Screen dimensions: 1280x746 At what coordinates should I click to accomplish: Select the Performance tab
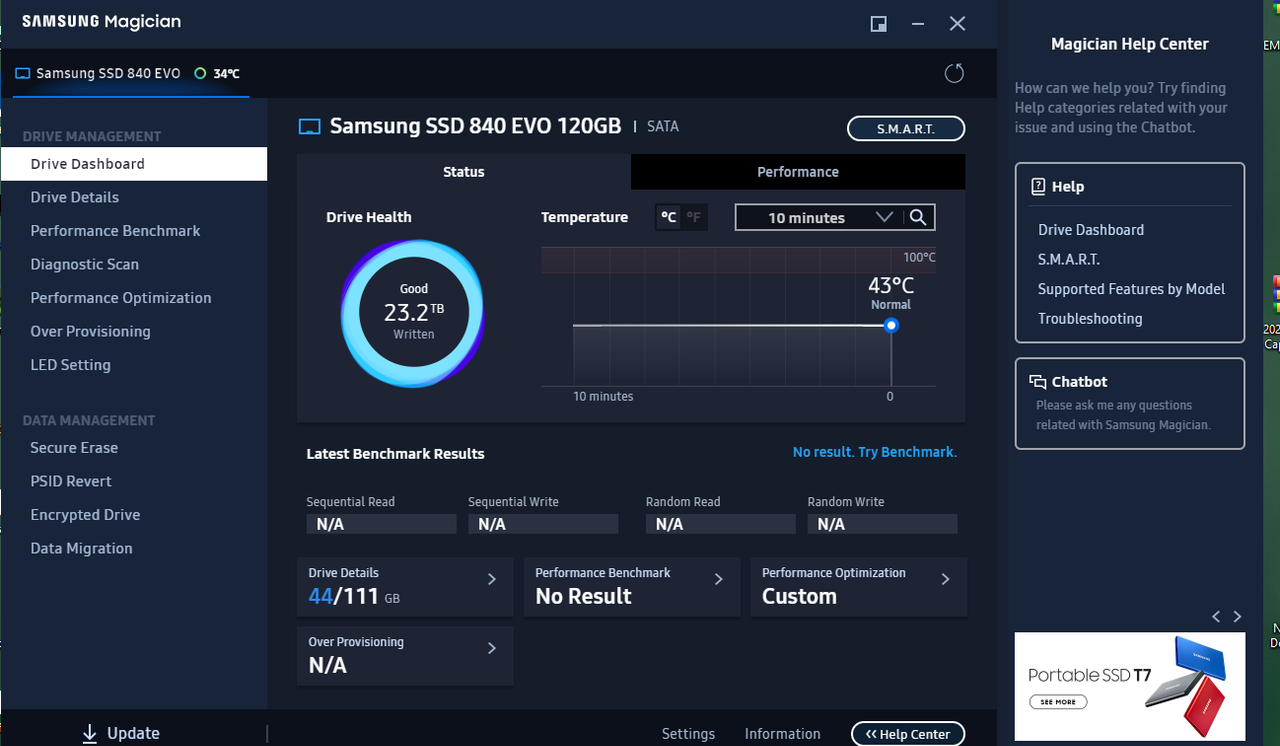point(798,172)
